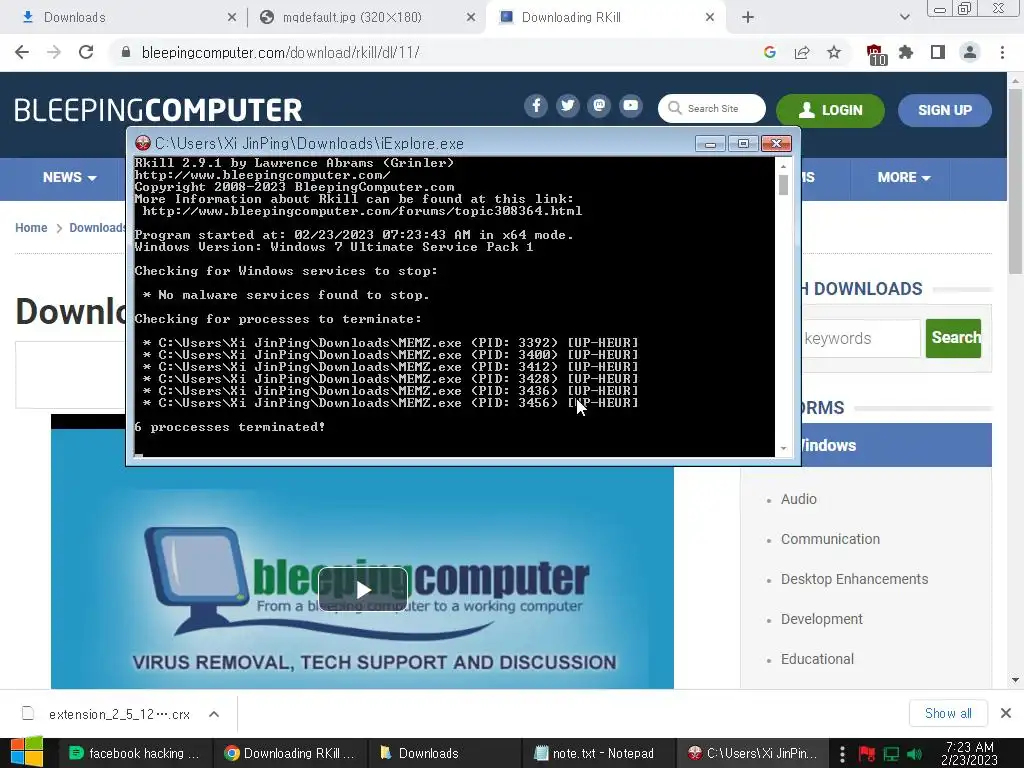Viewport: 1024px width, 768px height.
Task: Open BleepingComputer YouTube channel
Action: pos(631,106)
